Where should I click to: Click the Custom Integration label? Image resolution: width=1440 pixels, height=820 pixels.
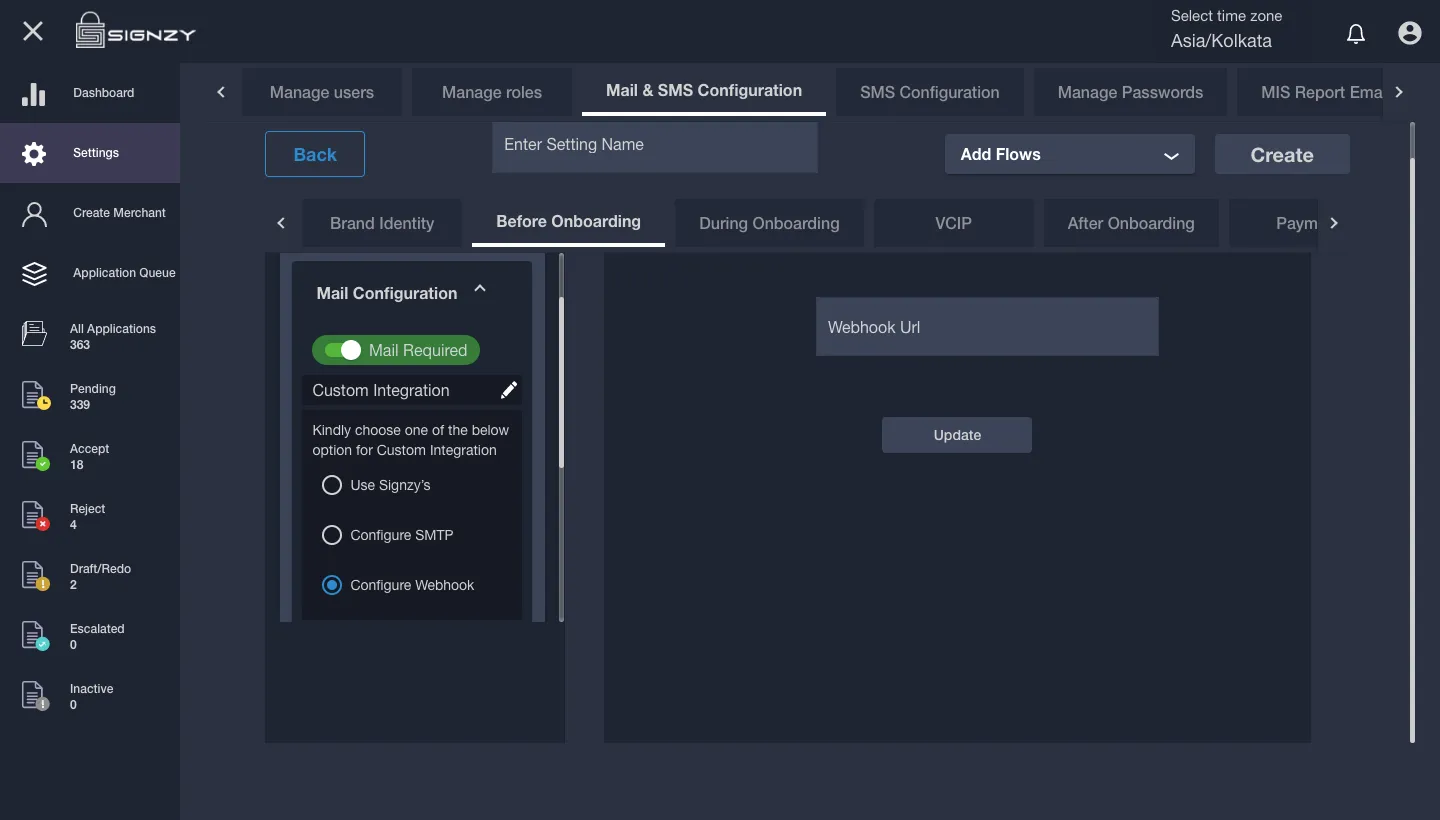381,390
